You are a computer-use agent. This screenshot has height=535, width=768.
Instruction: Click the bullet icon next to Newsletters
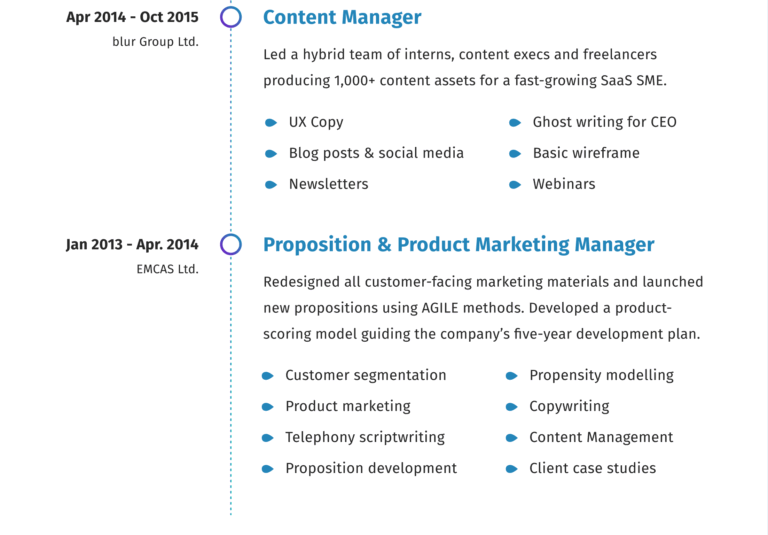tap(270, 185)
